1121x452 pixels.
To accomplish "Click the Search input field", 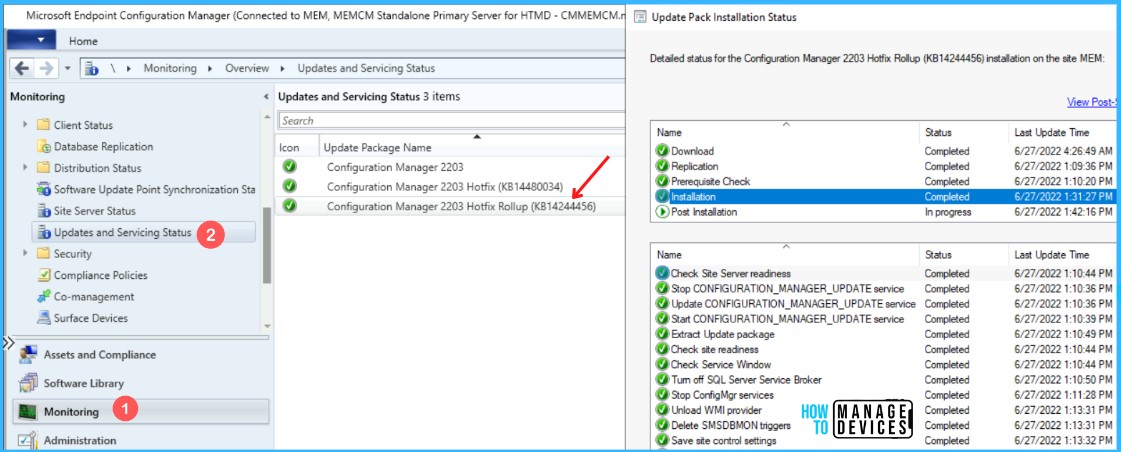I will click(452, 121).
